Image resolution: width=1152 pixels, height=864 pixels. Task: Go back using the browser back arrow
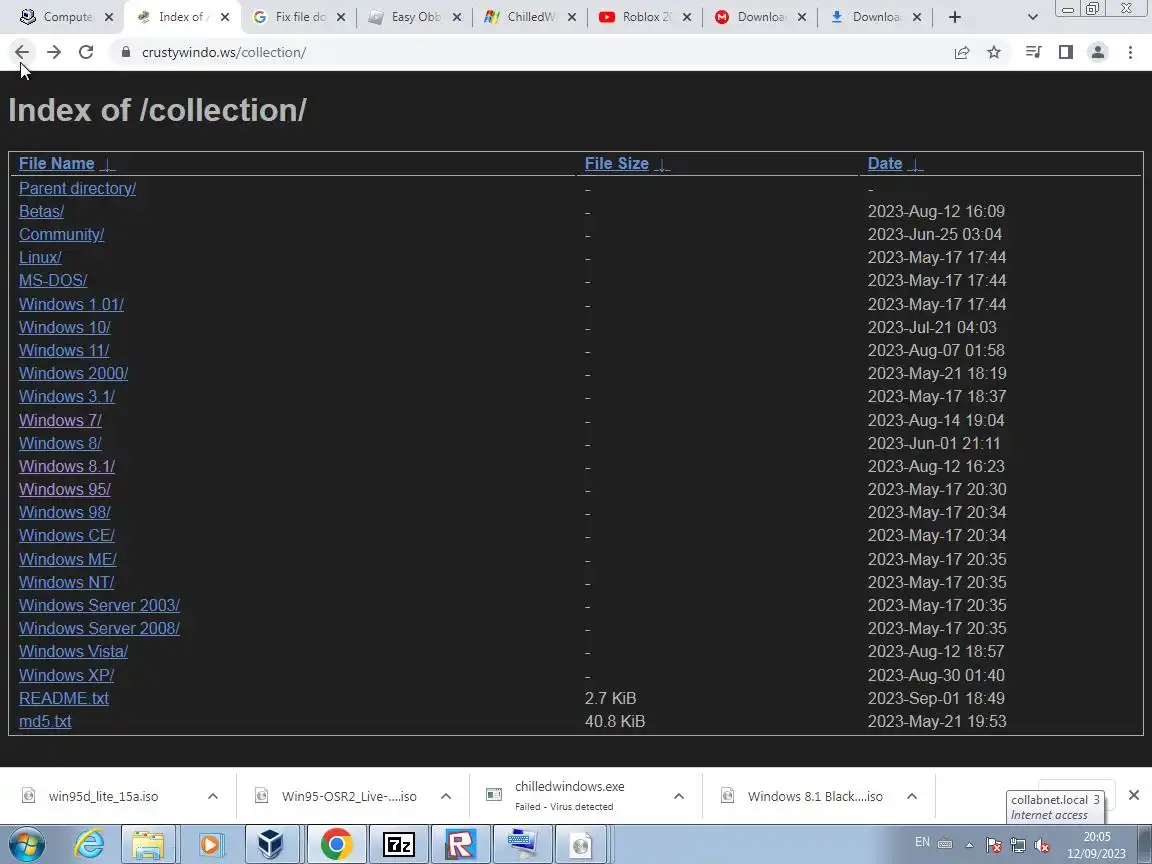(22, 52)
